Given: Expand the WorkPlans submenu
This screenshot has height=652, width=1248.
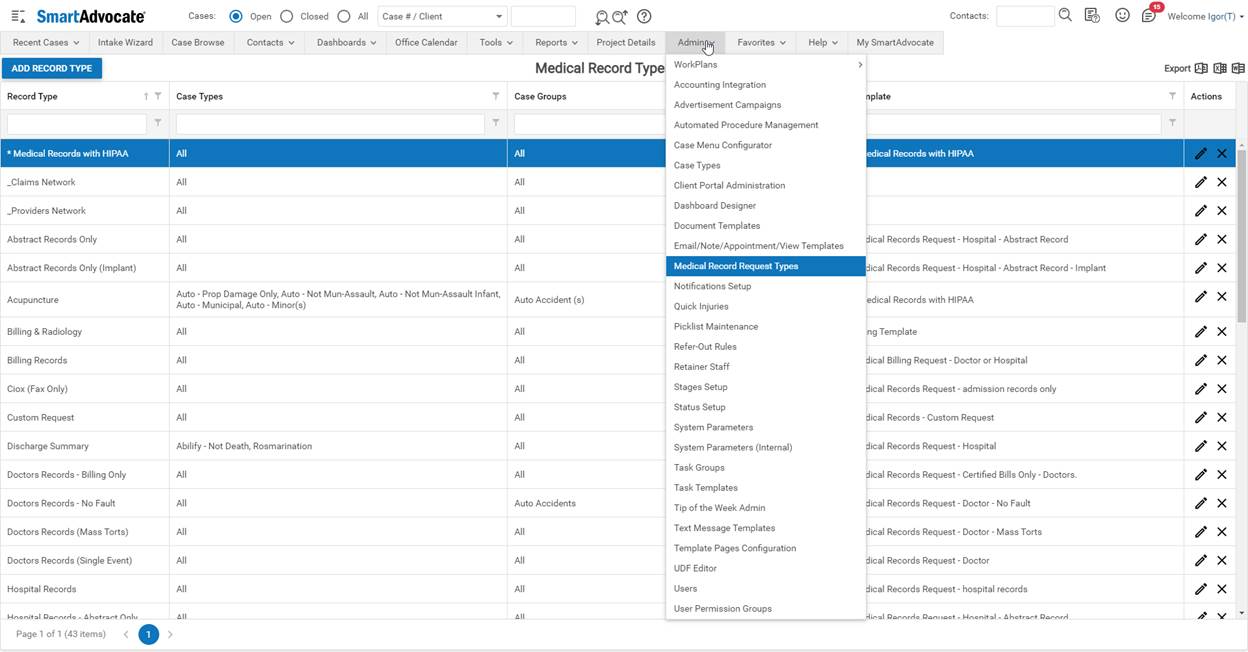Looking at the screenshot, I should (x=766, y=65).
